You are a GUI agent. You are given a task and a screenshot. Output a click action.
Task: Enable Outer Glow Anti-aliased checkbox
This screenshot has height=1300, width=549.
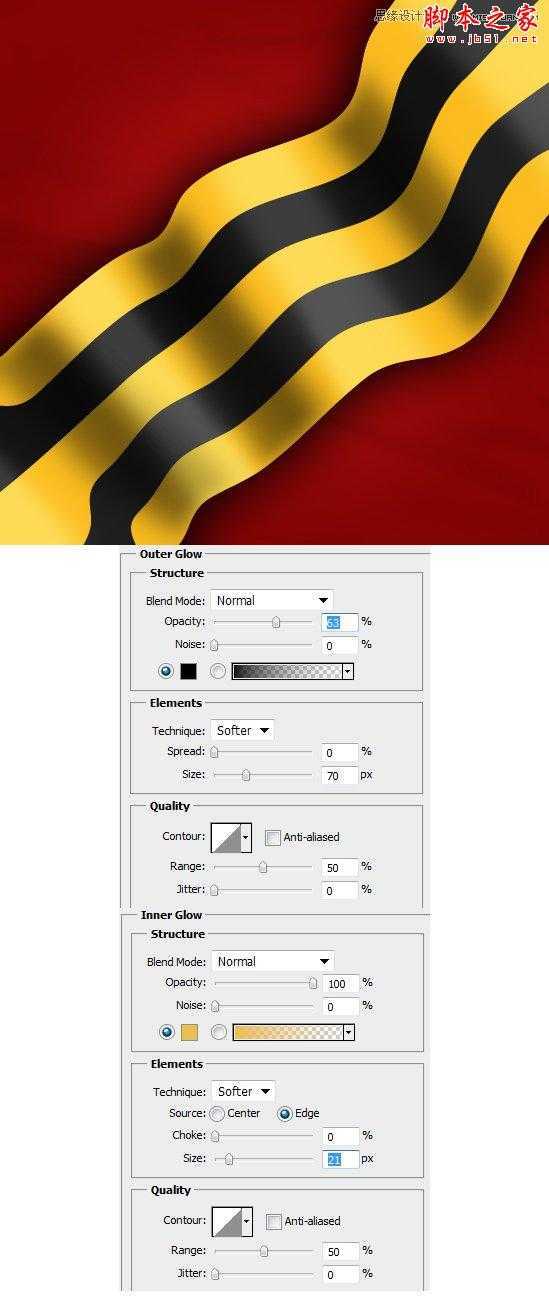(x=273, y=837)
